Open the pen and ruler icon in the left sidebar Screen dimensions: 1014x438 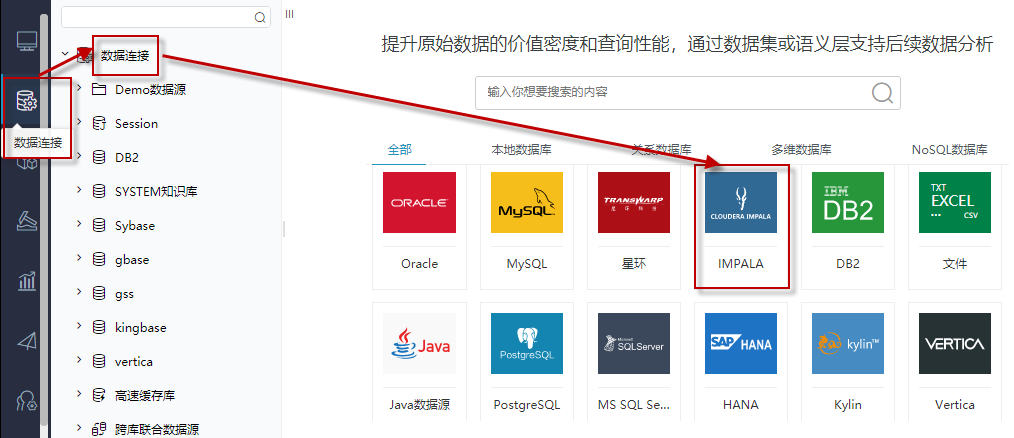pyautogui.click(x=27, y=221)
